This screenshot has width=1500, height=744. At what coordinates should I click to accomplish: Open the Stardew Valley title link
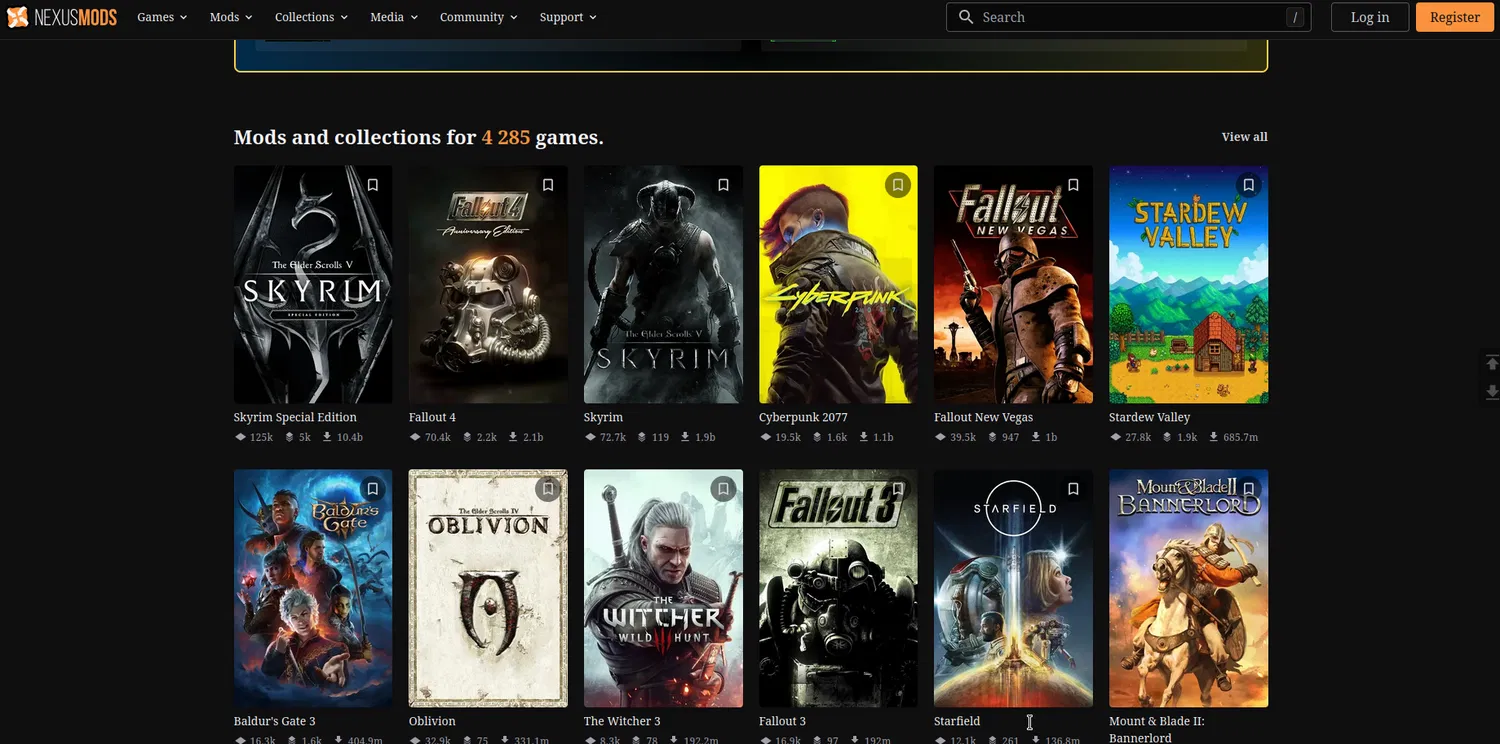point(1150,417)
